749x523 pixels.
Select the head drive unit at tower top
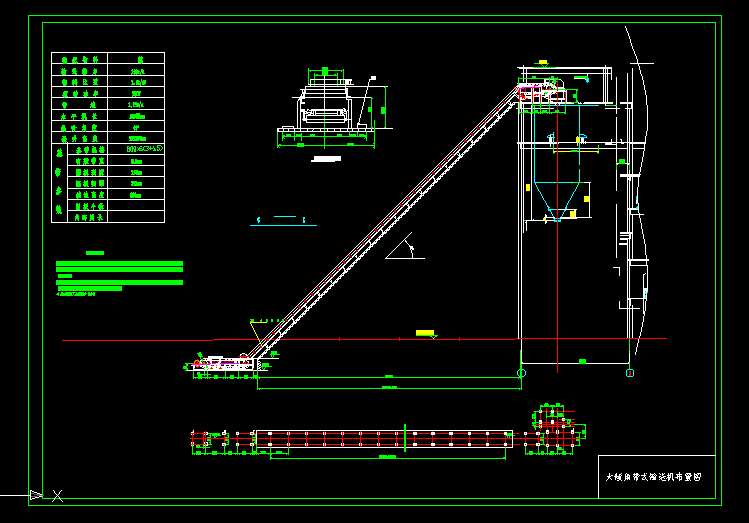543,93
